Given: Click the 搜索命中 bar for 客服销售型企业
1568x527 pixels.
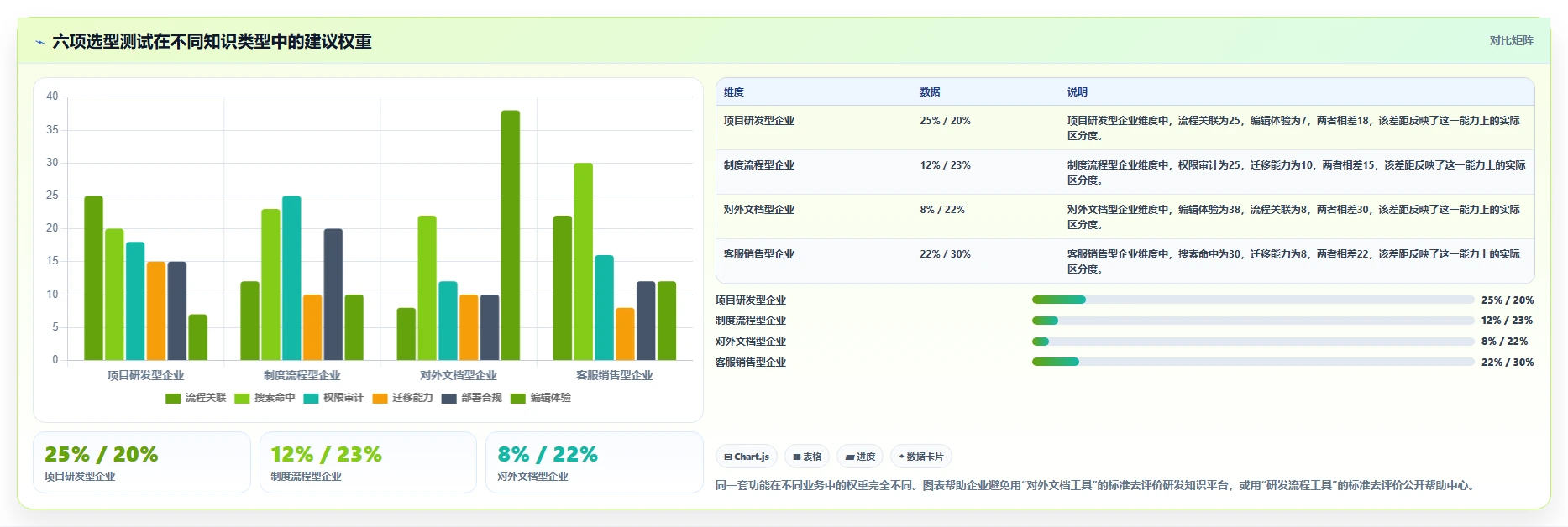Looking at the screenshot, I should click(584, 262).
